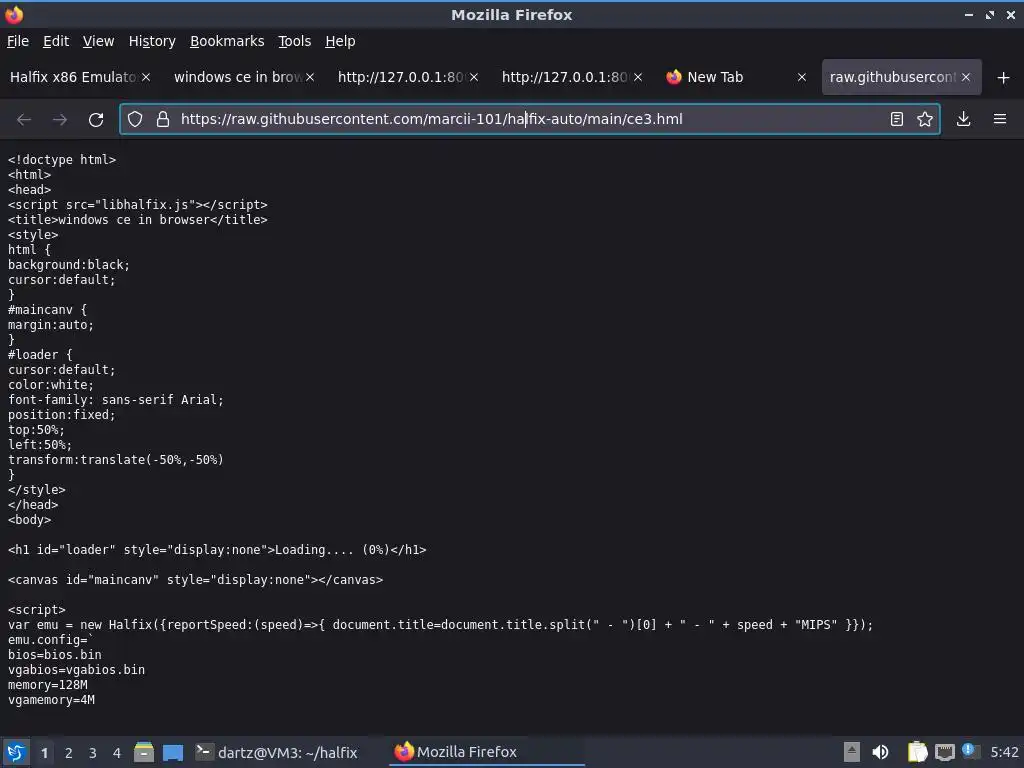Close the Halfix x86 Emulator tab

[x=146, y=77]
